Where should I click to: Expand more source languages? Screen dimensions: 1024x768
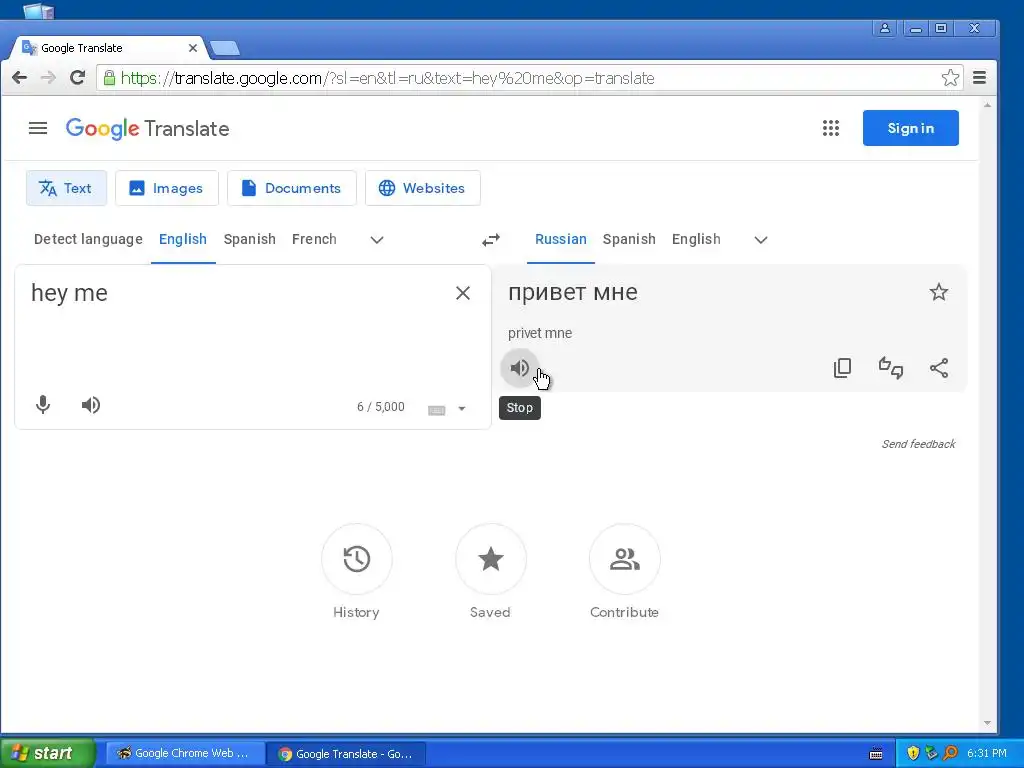(x=377, y=240)
